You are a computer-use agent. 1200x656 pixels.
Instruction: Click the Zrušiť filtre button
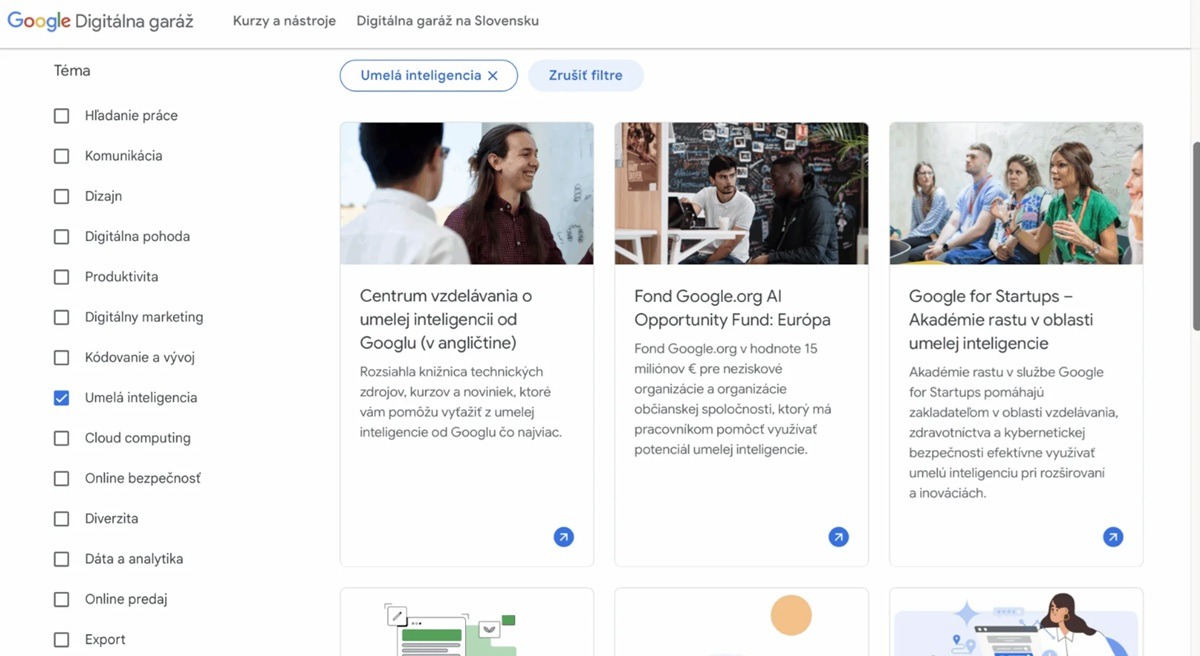tap(586, 76)
